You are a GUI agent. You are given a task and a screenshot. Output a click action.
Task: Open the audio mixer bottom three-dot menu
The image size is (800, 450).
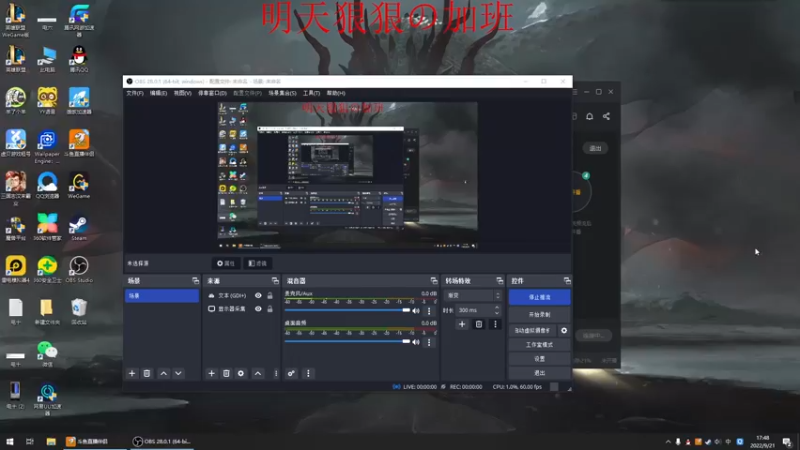tap(308, 373)
